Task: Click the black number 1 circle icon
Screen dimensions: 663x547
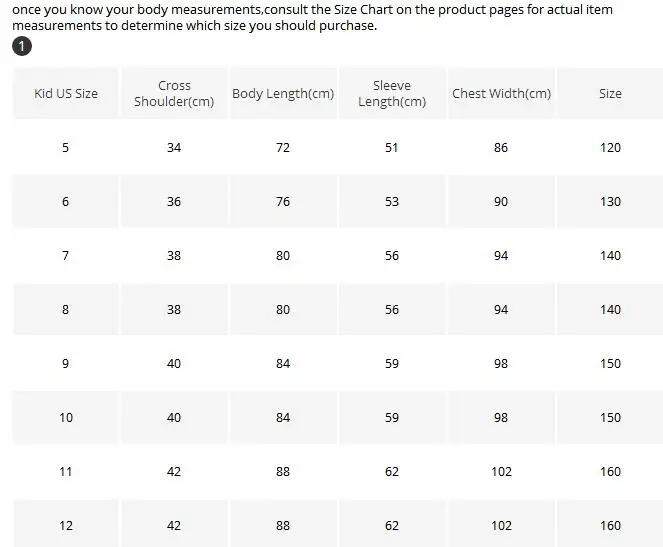Action: [22, 46]
